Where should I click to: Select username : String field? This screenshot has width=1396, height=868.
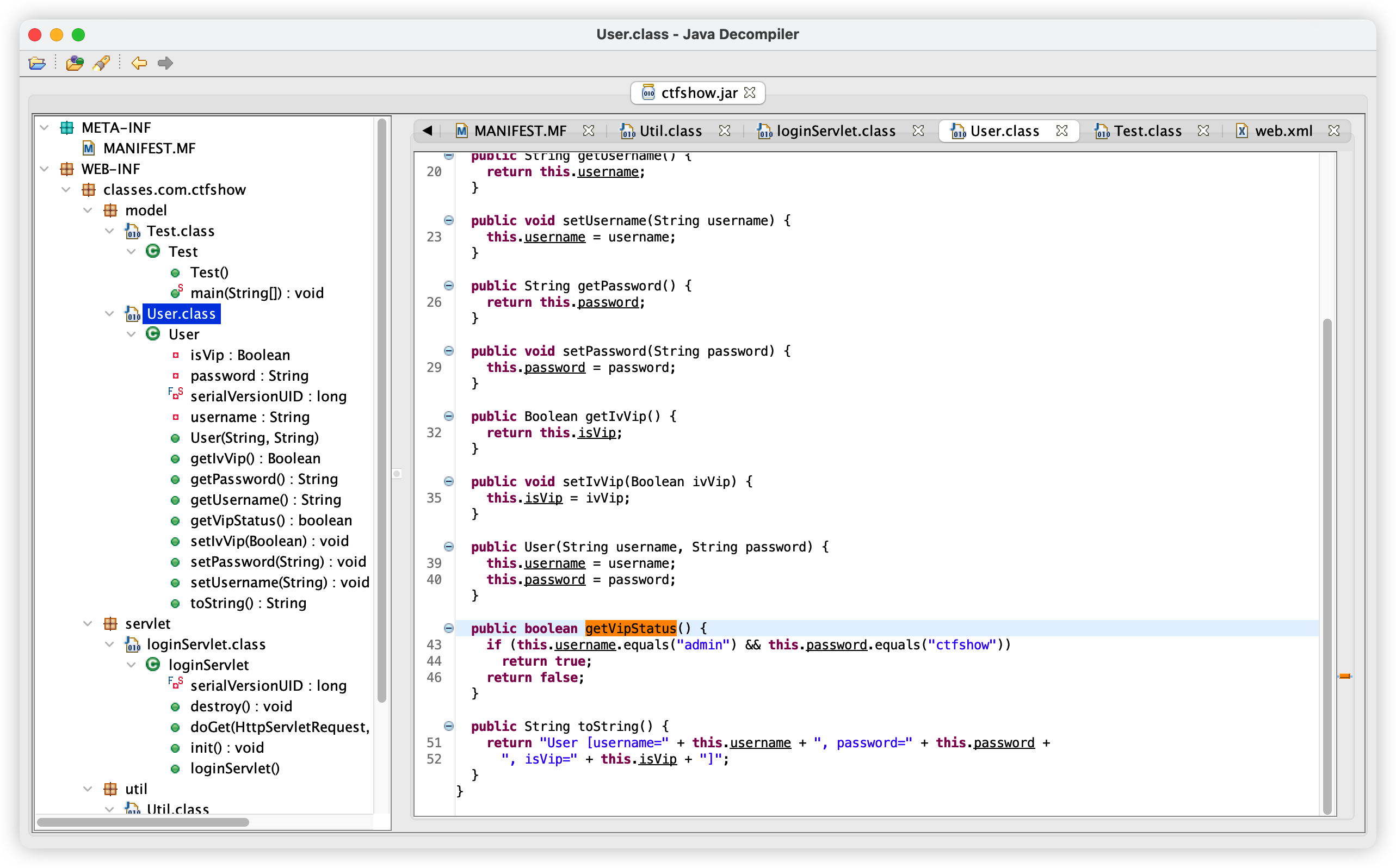coord(250,417)
